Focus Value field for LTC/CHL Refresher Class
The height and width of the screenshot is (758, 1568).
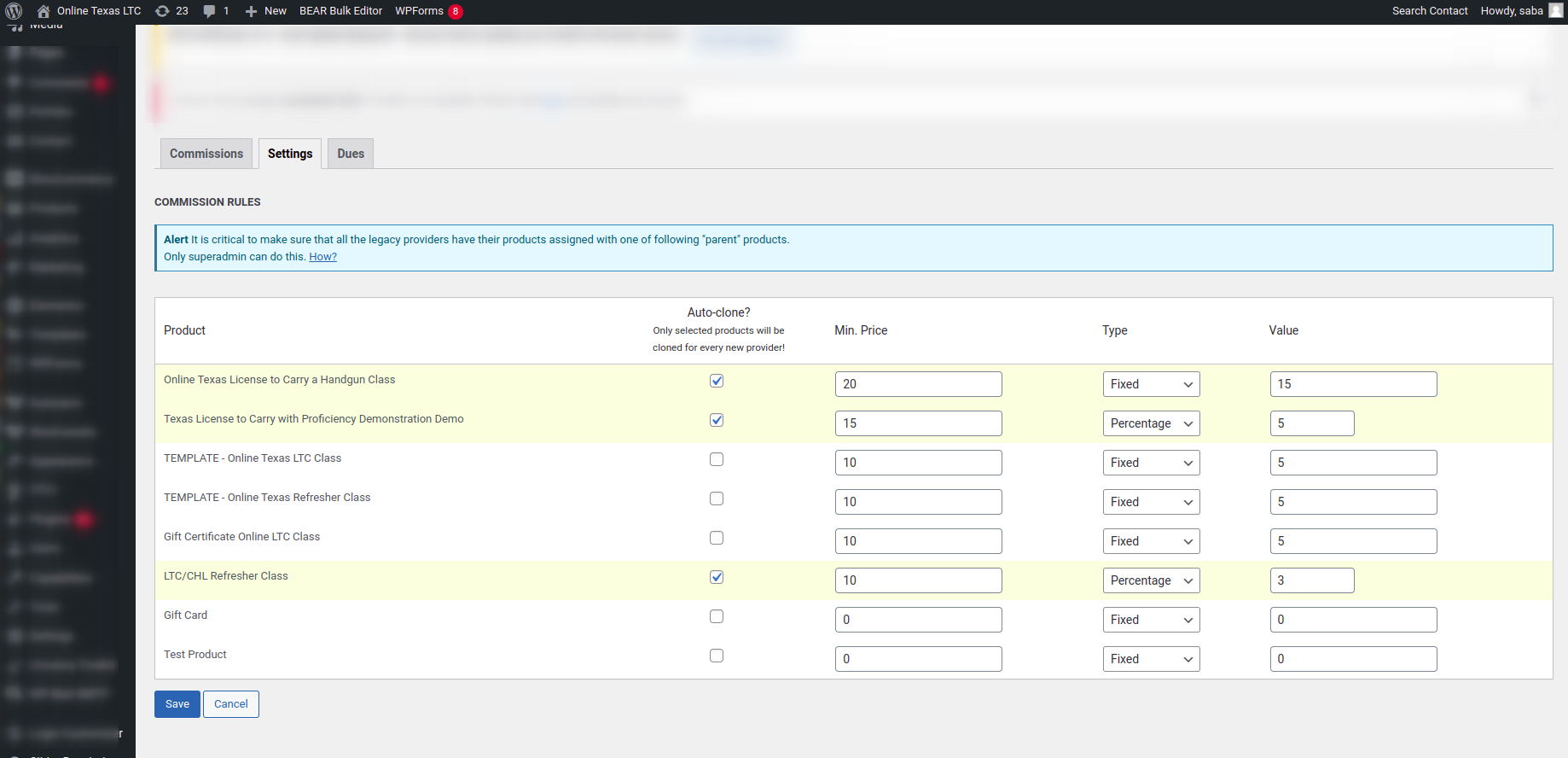point(1312,580)
